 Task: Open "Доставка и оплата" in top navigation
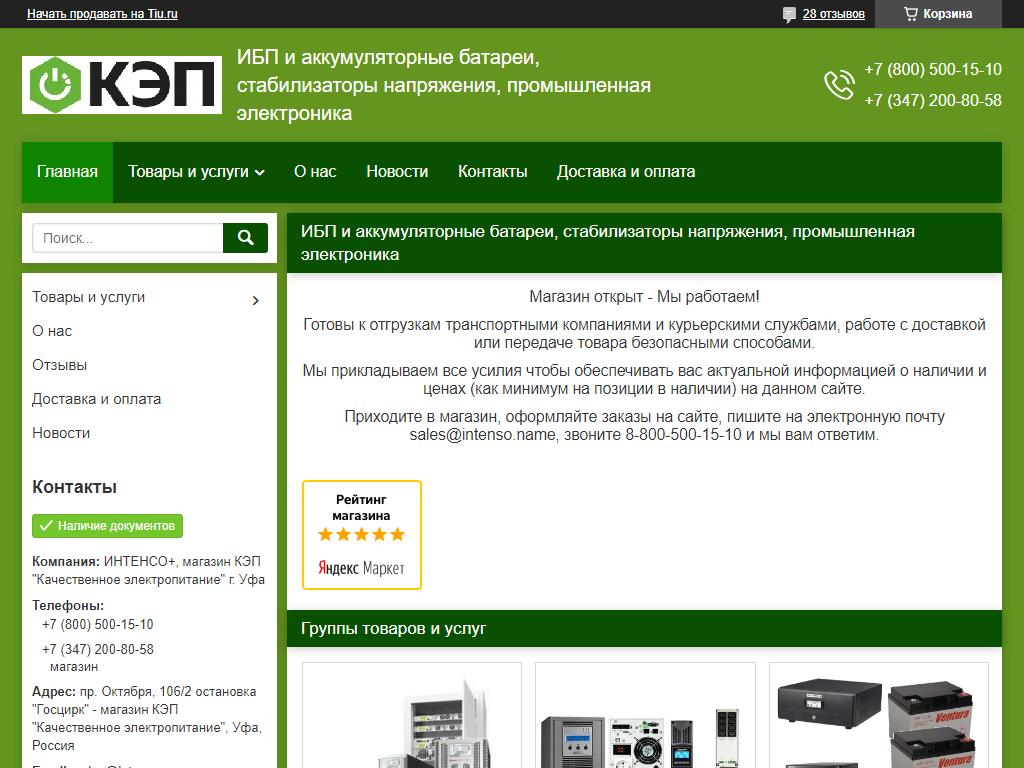point(626,172)
